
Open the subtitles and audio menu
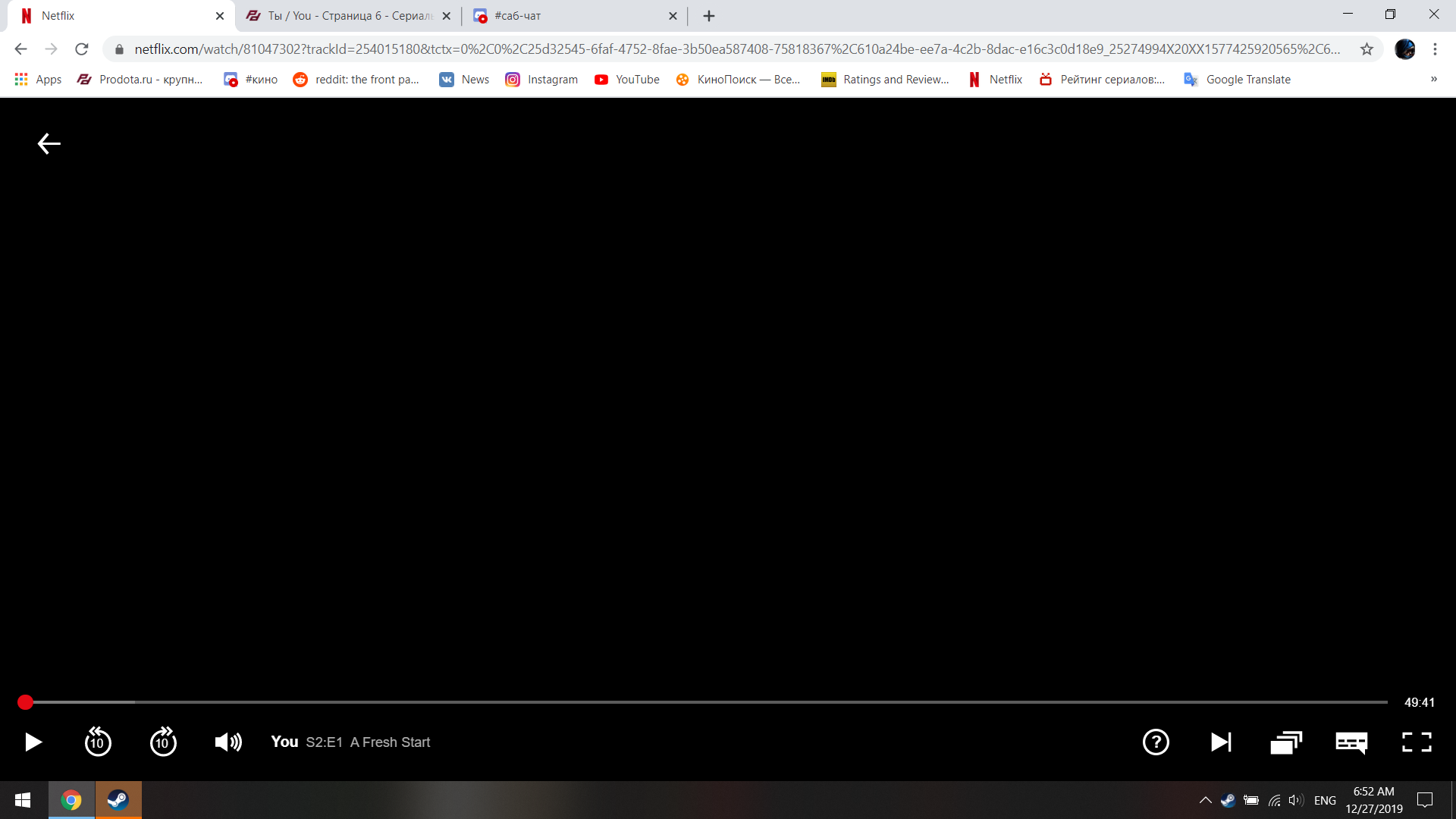pyautogui.click(x=1351, y=742)
